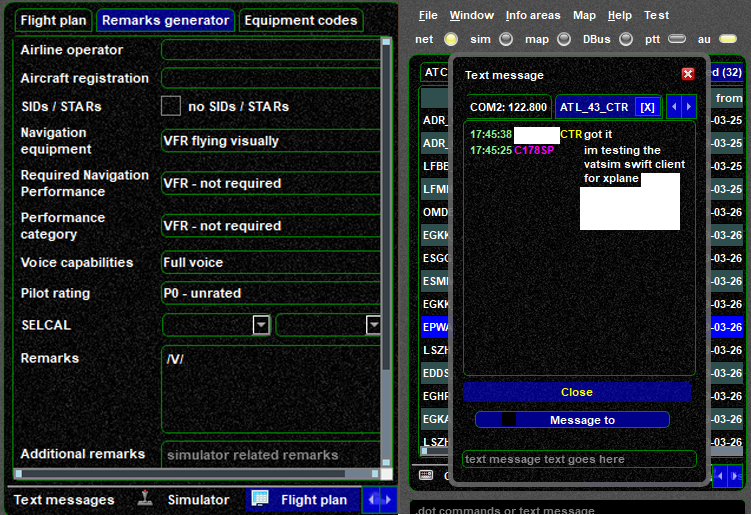Close the Text message overlay via red X
The image size is (751, 515).
tap(687, 74)
